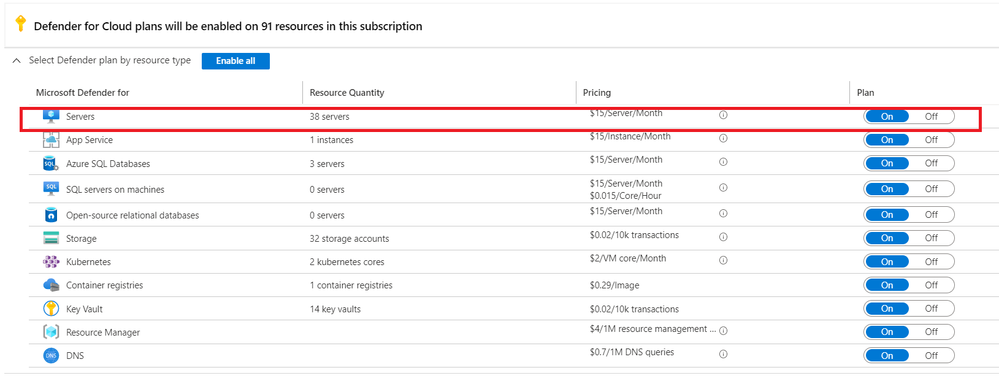Click the Servers plan icon
Viewport: 999px width, 383px height.
(x=51, y=117)
